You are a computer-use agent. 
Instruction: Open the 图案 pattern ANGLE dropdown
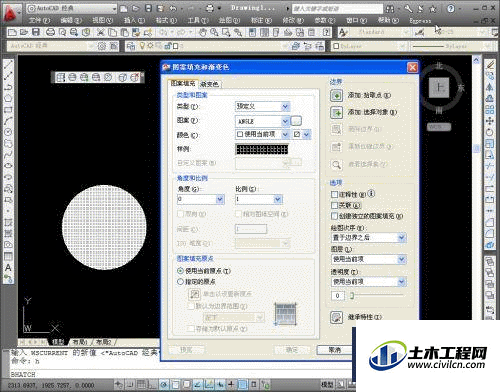285,121
